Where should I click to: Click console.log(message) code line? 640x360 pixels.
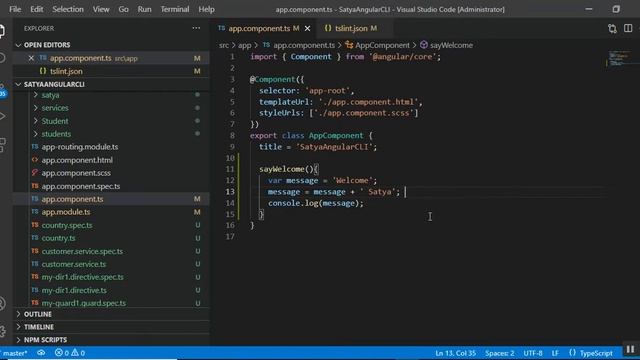pos(316,203)
